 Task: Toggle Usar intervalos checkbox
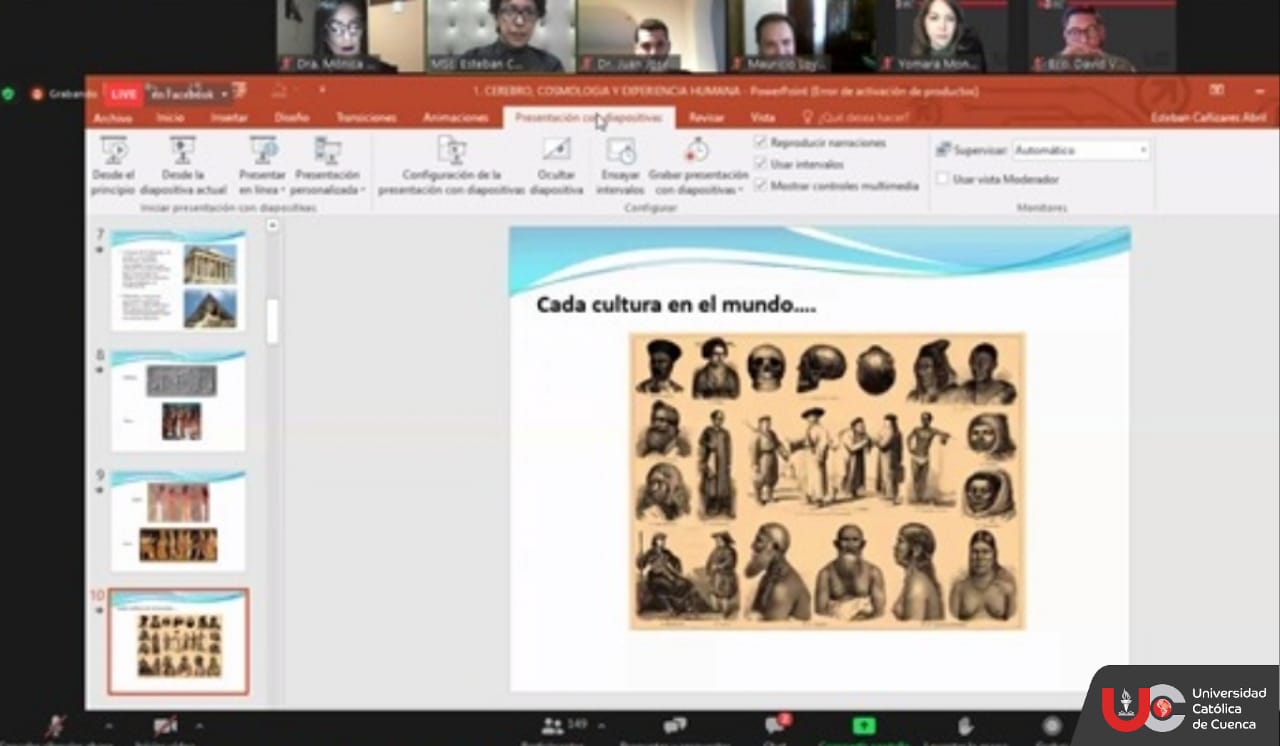[761, 164]
